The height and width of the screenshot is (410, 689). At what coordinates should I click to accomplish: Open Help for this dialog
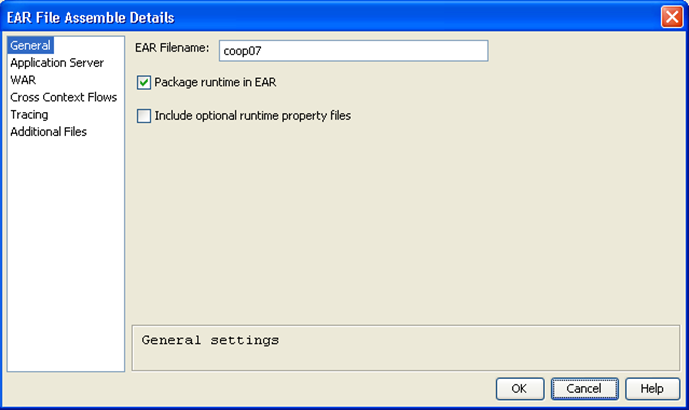coord(652,388)
